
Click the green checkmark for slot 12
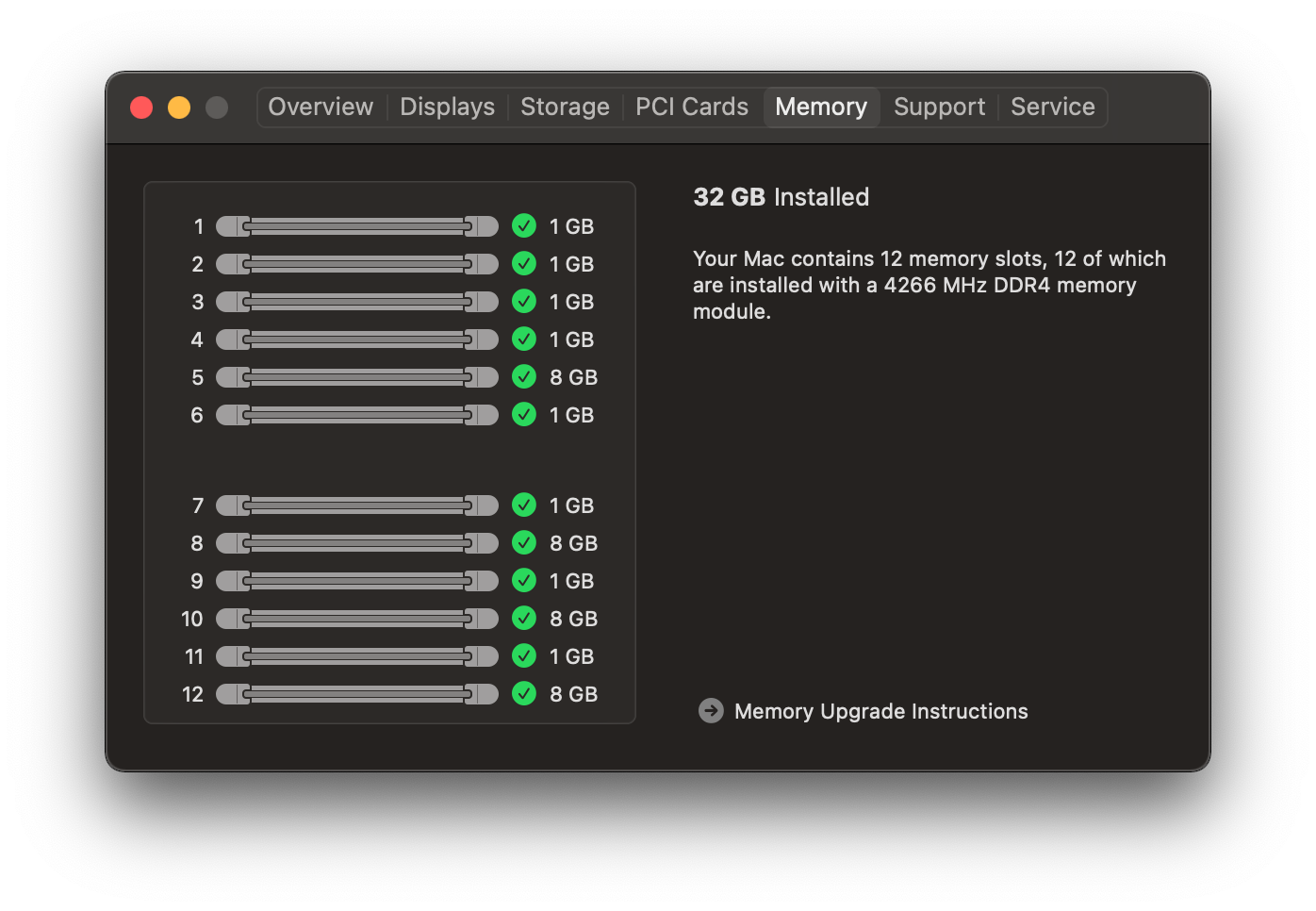pyautogui.click(x=524, y=694)
